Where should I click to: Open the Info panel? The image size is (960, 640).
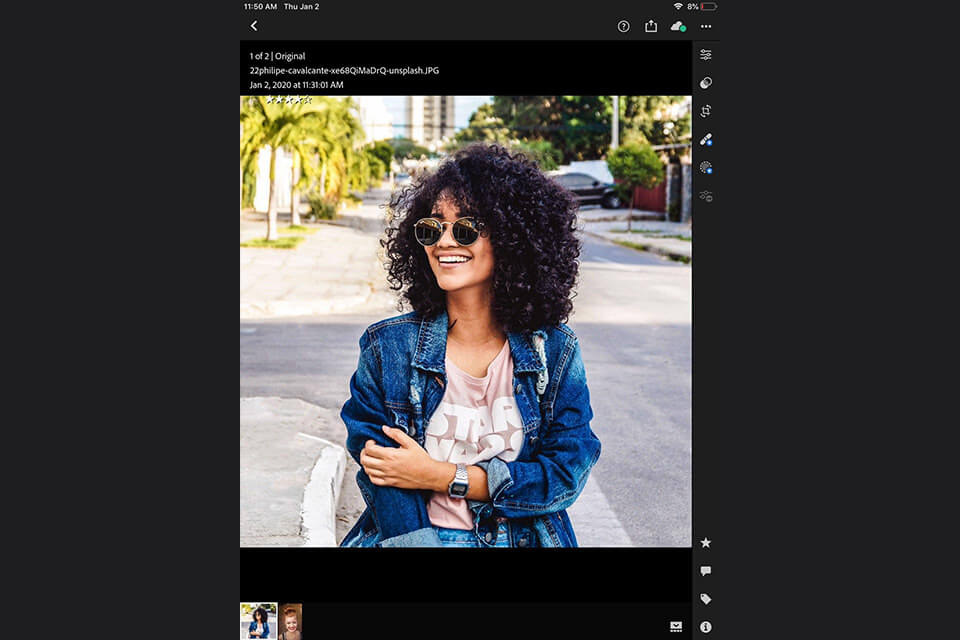[x=706, y=625]
